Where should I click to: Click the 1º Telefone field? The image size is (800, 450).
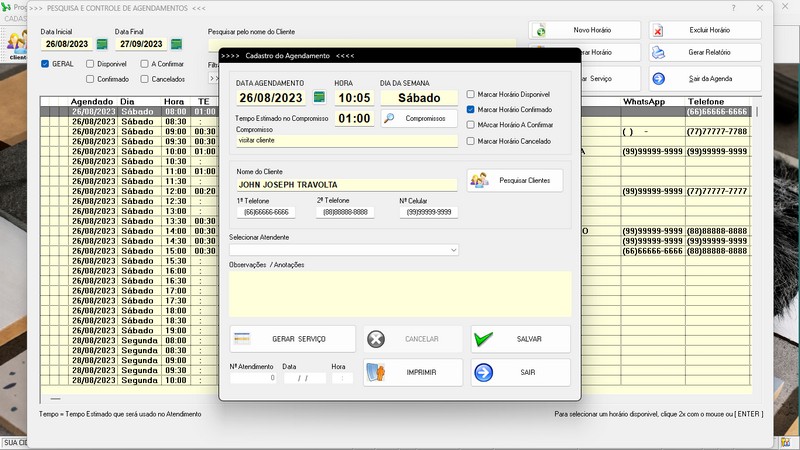point(266,212)
